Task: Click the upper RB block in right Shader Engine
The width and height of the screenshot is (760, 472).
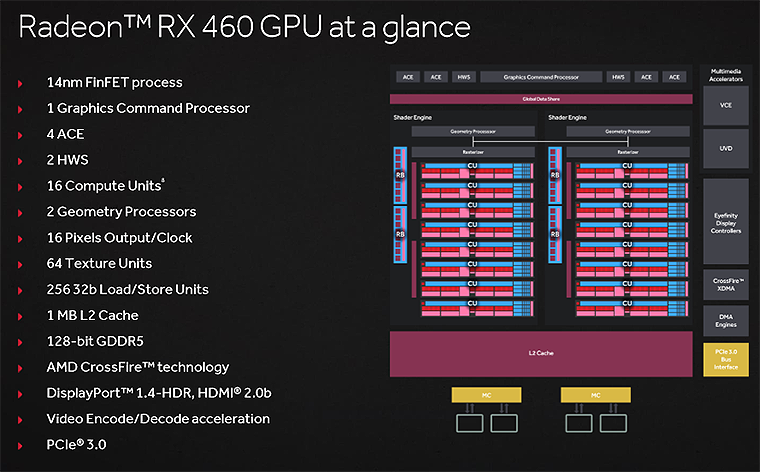Action: pyautogui.click(x=555, y=175)
